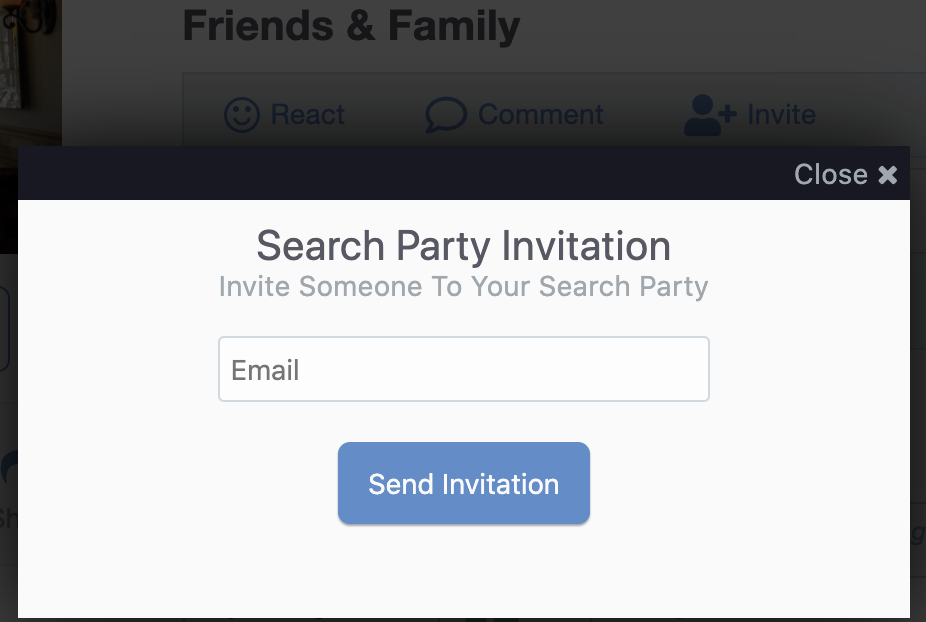Image resolution: width=926 pixels, height=622 pixels.
Task: Click the cut-off 'Sh' label at bottom left
Action: [x=8, y=519]
